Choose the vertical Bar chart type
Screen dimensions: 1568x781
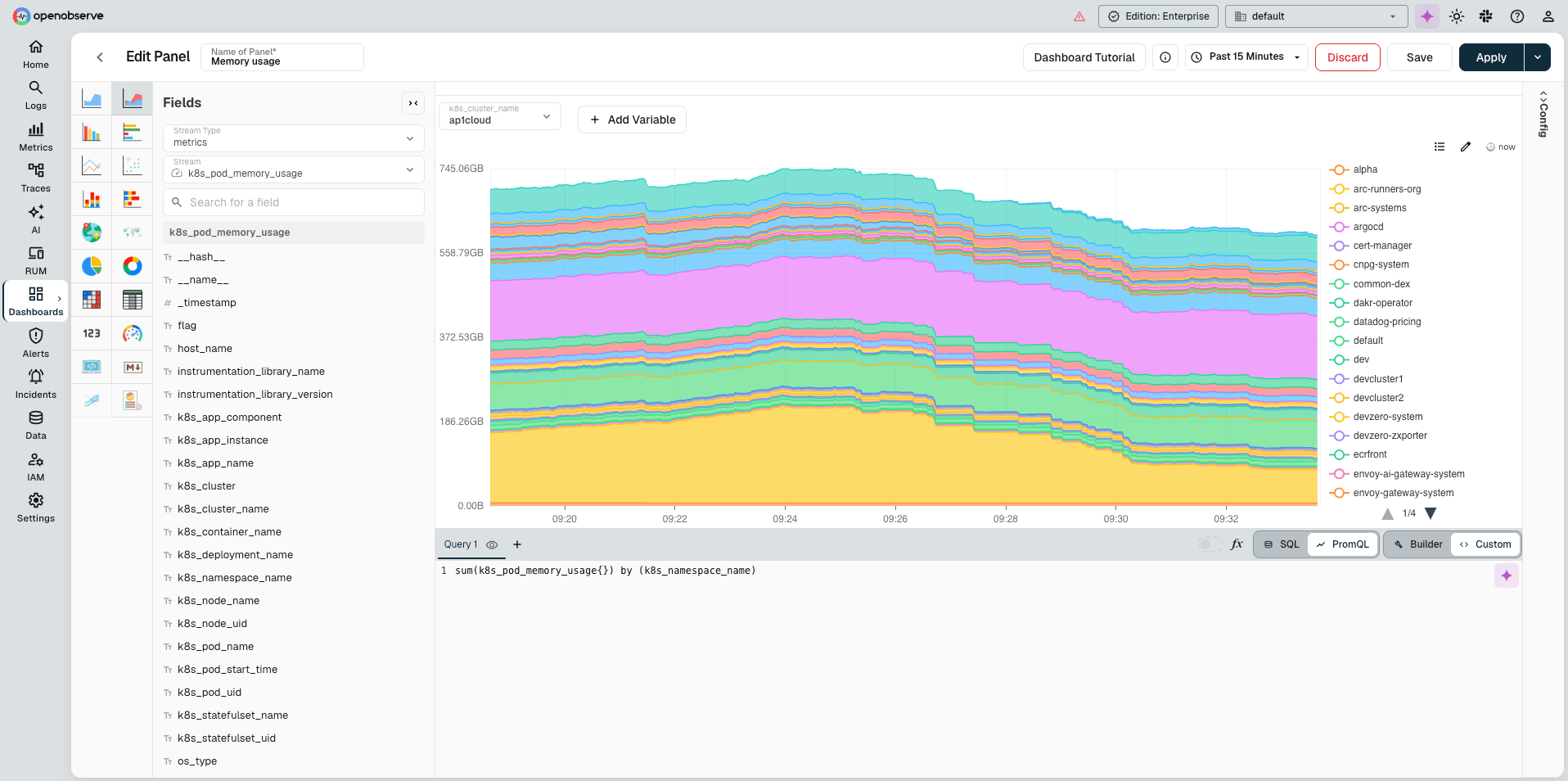[92, 132]
